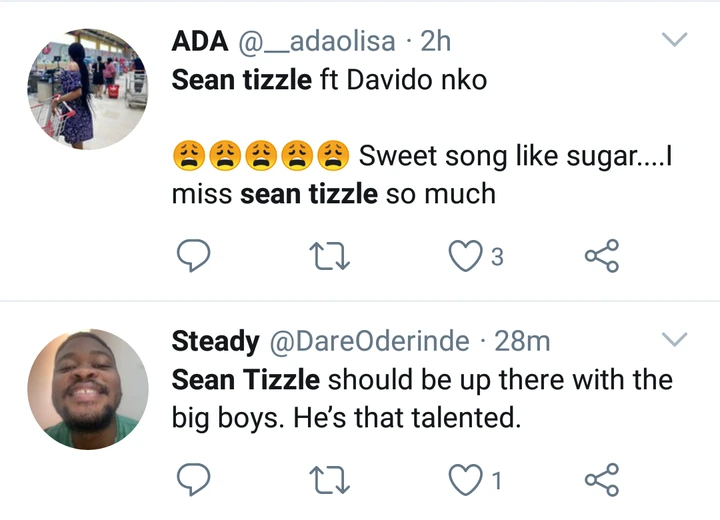This screenshot has height=520, width=720.
Task: Click the Steady display name
Action: pos(215,342)
